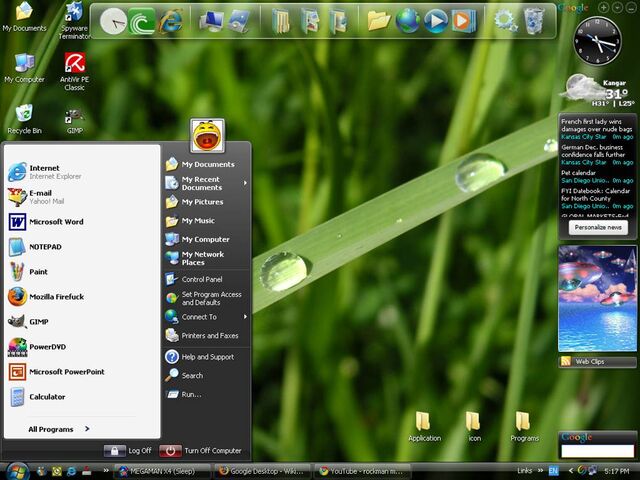Image resolution: width=640 pixels, height=480 pixels.
Task: Launch GIMP from the Start menu list
Action: tap(82, 322)
